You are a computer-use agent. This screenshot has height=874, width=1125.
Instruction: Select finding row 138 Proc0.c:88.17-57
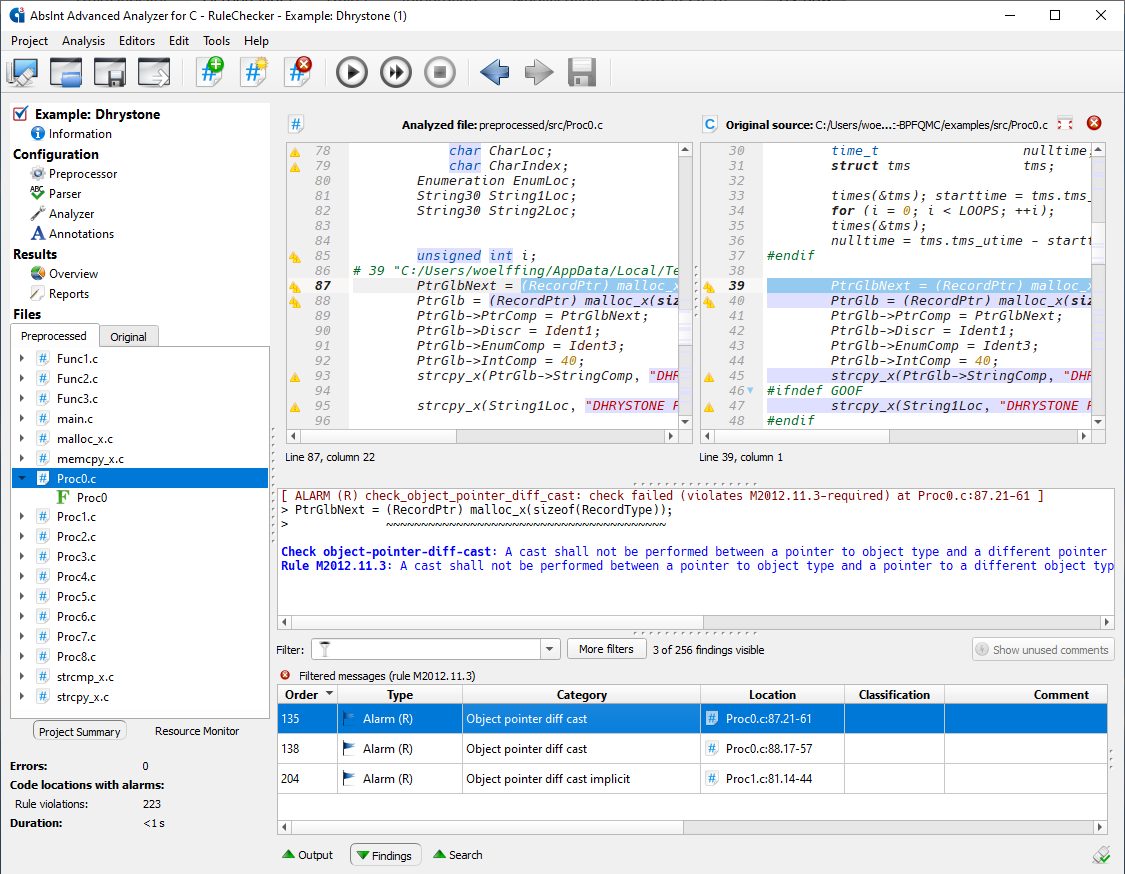click(692, 748)
